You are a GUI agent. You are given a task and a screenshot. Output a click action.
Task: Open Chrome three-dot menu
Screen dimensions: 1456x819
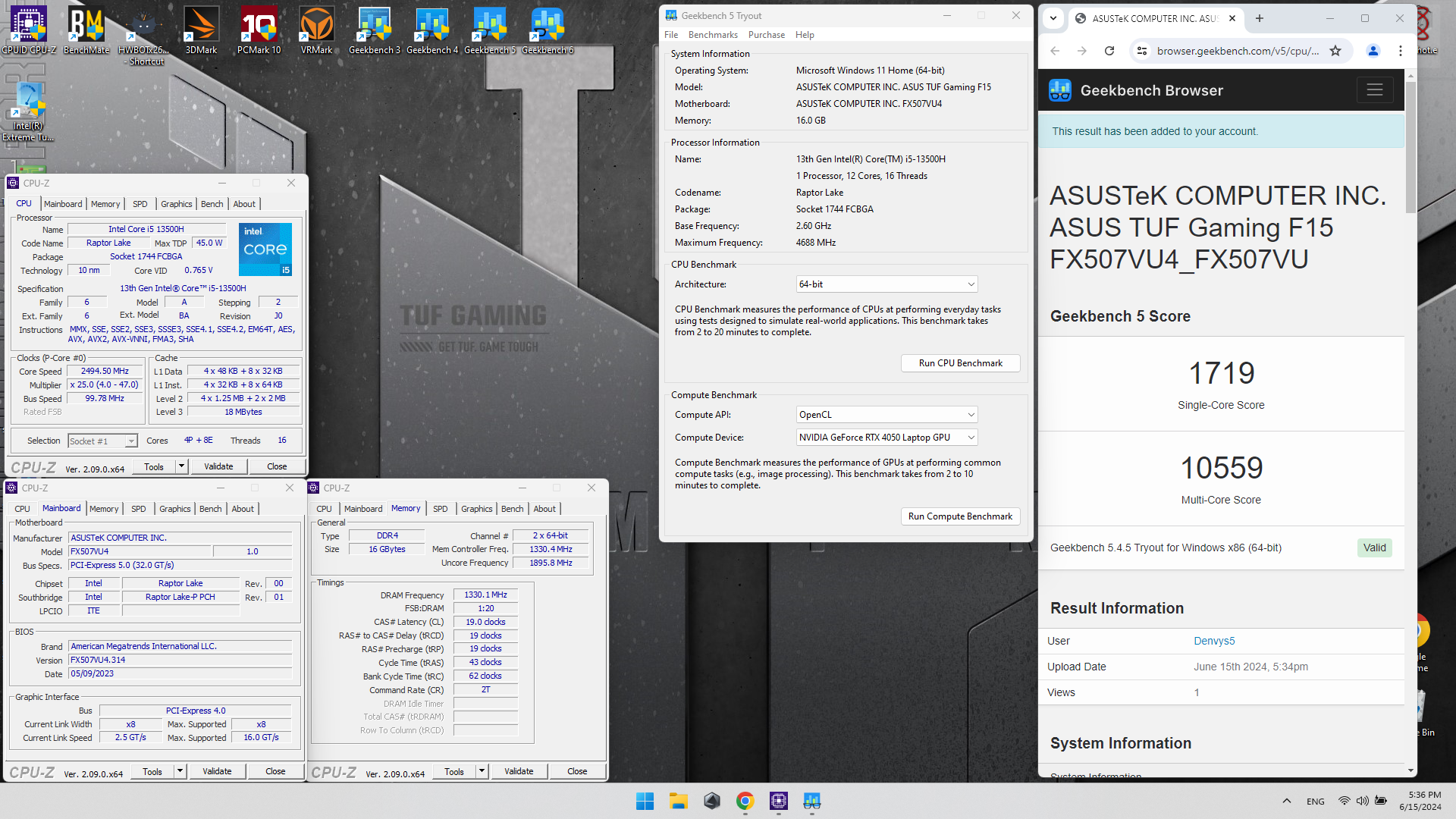pyautogui.click(x=1401, y=51)
